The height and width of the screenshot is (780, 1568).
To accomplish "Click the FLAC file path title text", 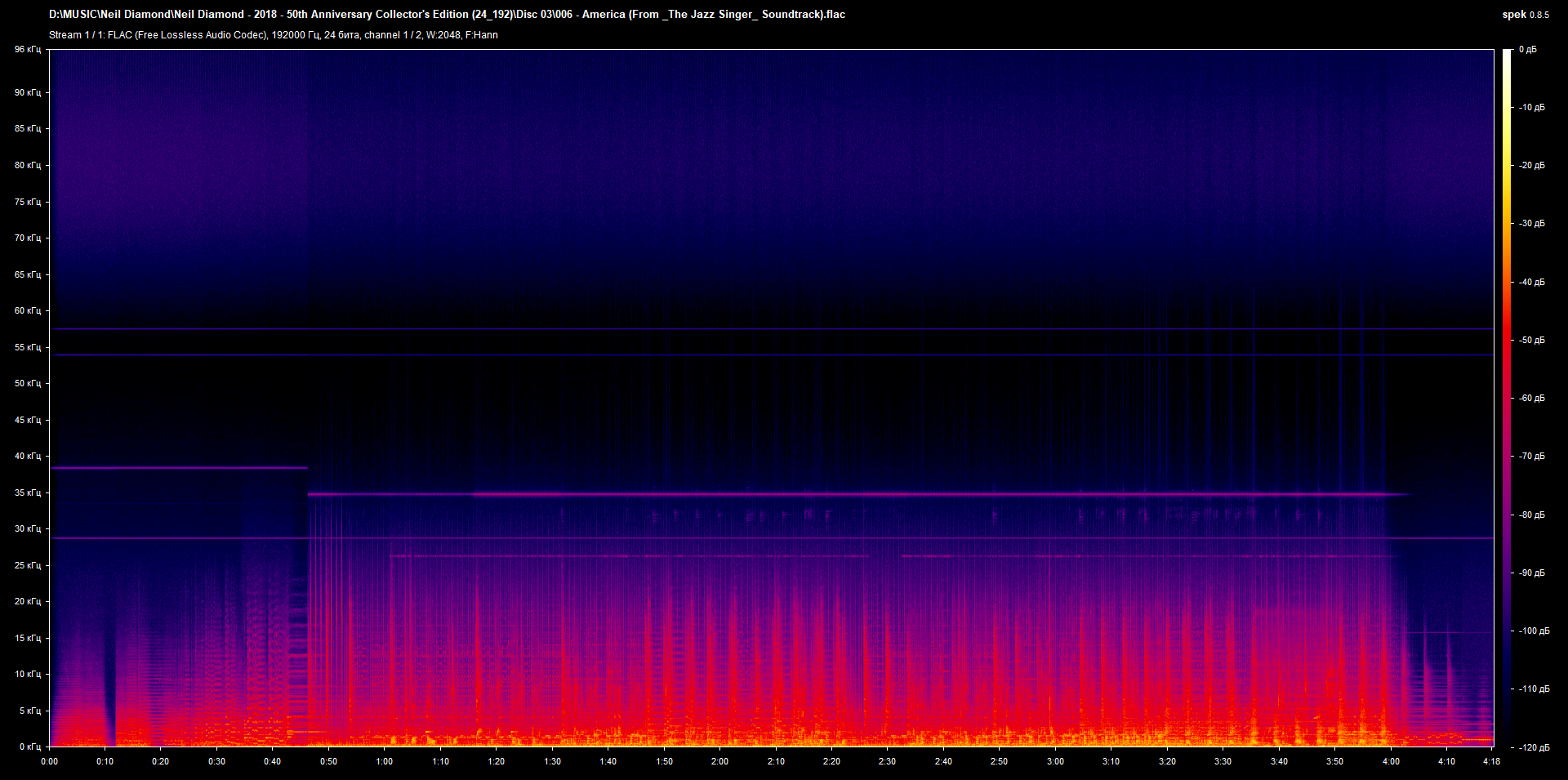I will [x=445, y=14].
